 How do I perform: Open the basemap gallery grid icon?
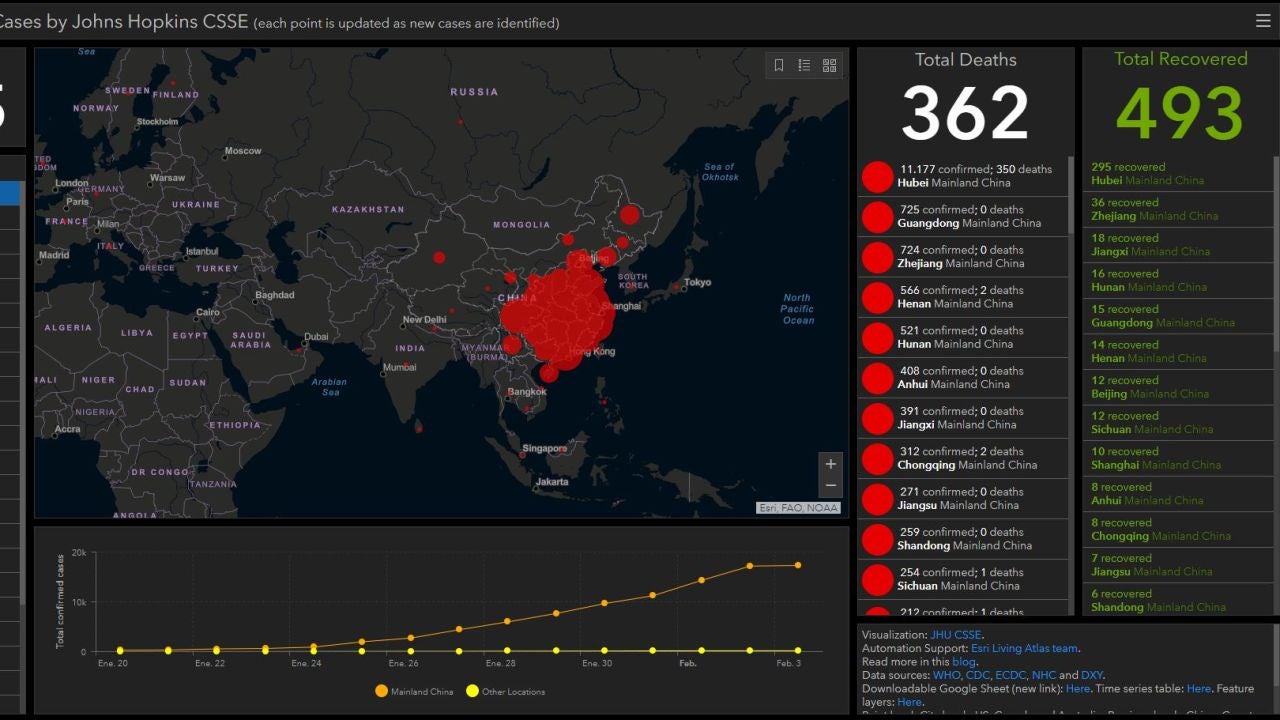pos(829,65)
